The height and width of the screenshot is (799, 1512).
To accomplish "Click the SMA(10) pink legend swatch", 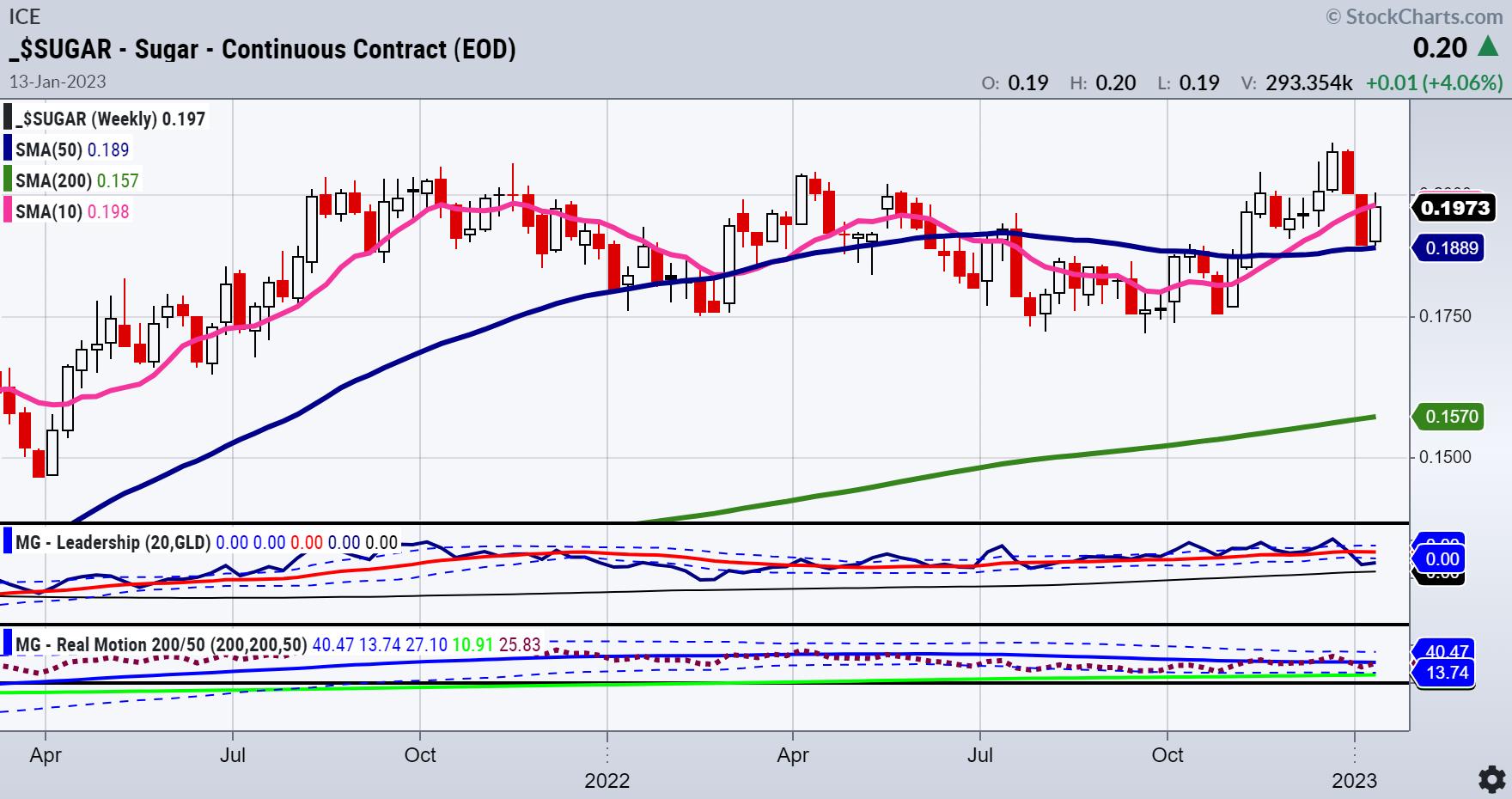I will [x=8, y=211].
